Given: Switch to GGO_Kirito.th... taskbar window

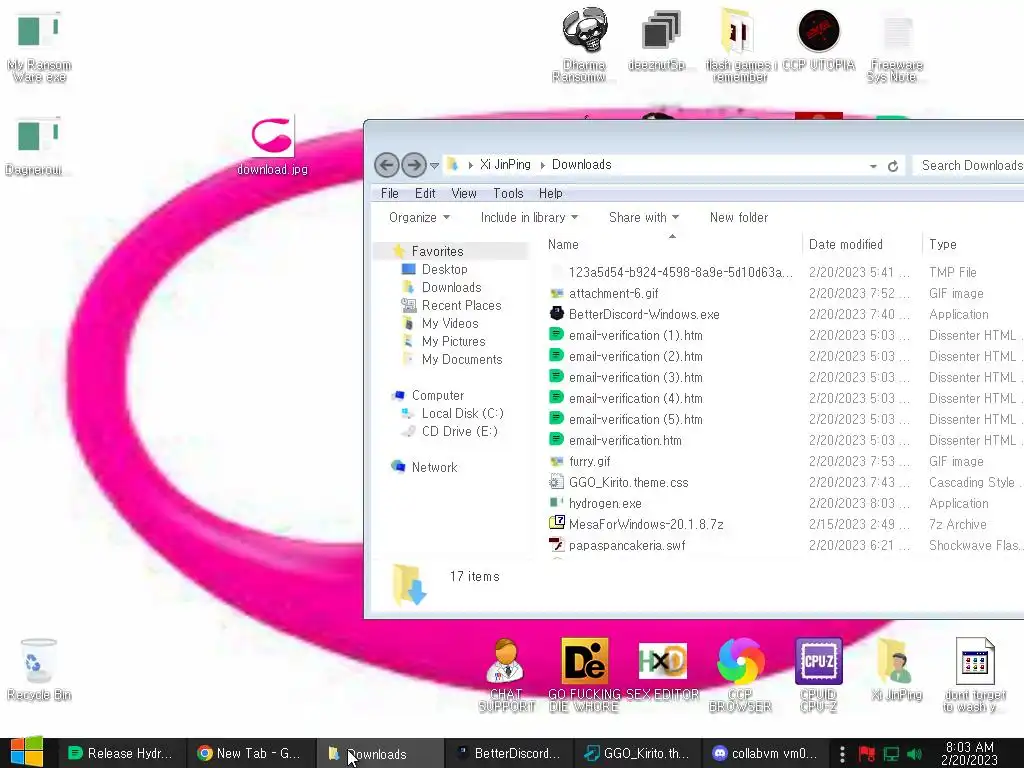Looking at the screenshot, I should (x=637, y=754).
